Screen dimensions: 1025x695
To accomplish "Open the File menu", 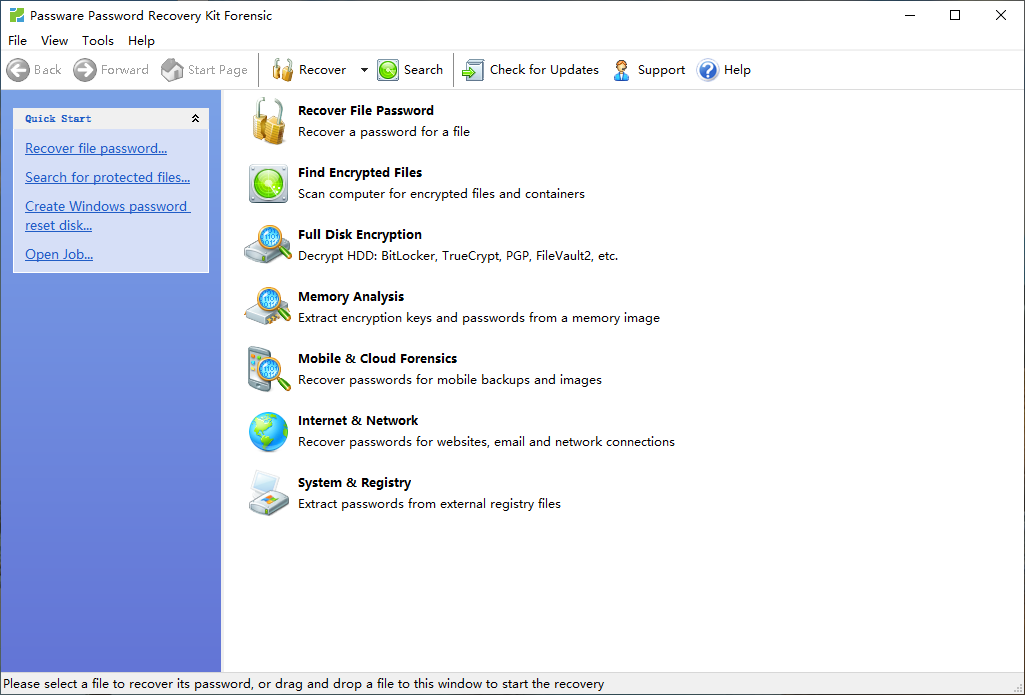I will 18,41.
